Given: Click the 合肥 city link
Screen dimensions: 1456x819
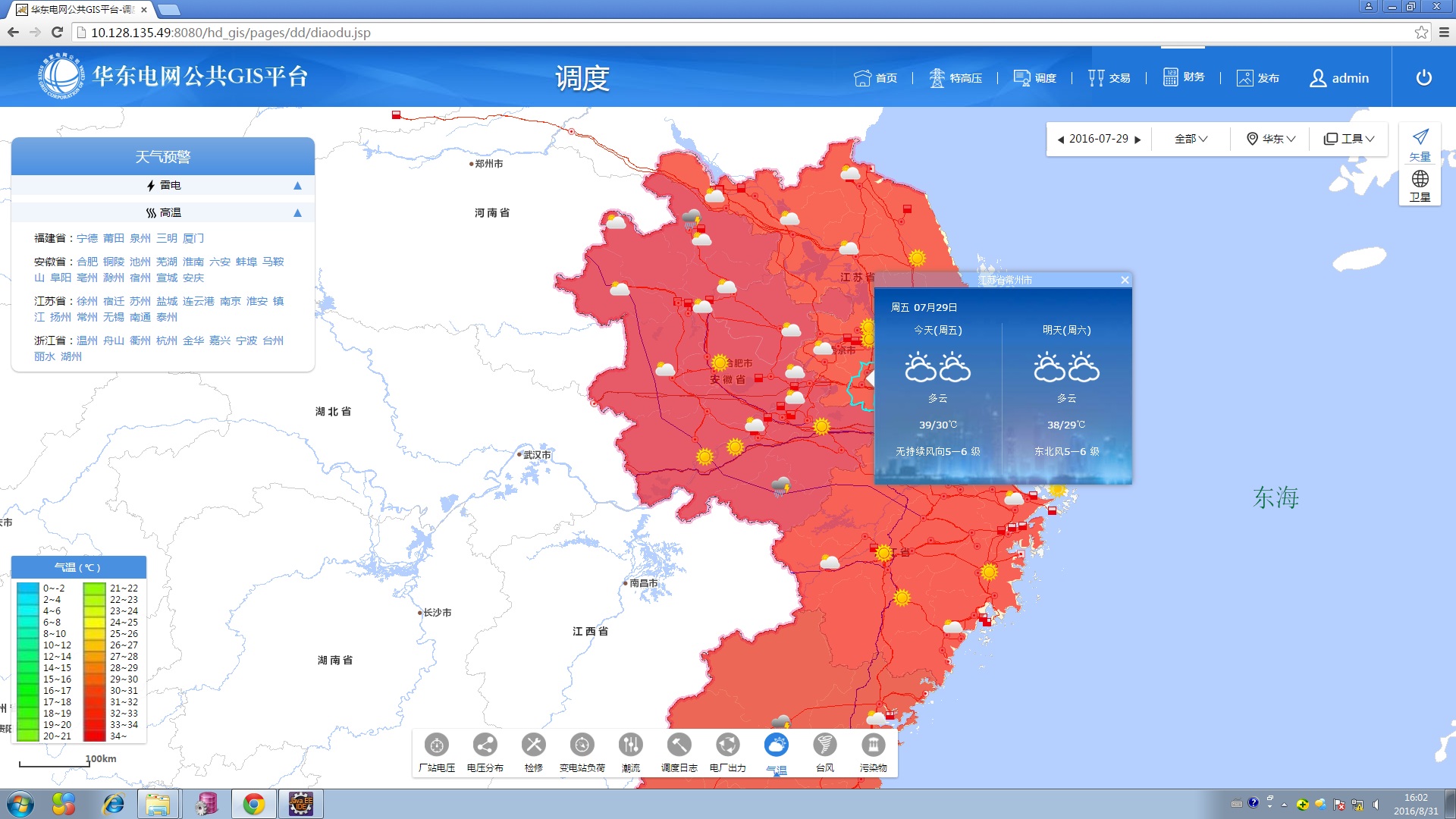Looking at the screenshot, I should pyautogui.click(x=87, y=262).
